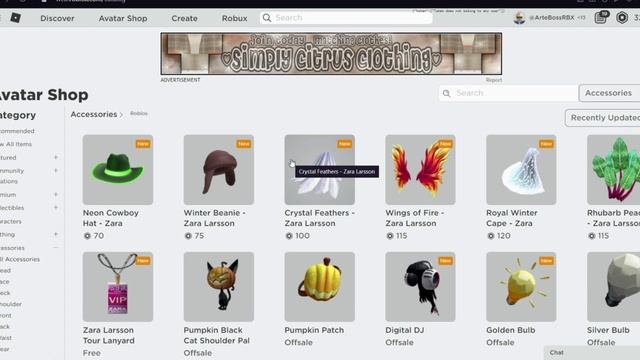Screen dimensions: 640x360
Task: Focus the top navigation search field
Action: [x=346, y=18]
